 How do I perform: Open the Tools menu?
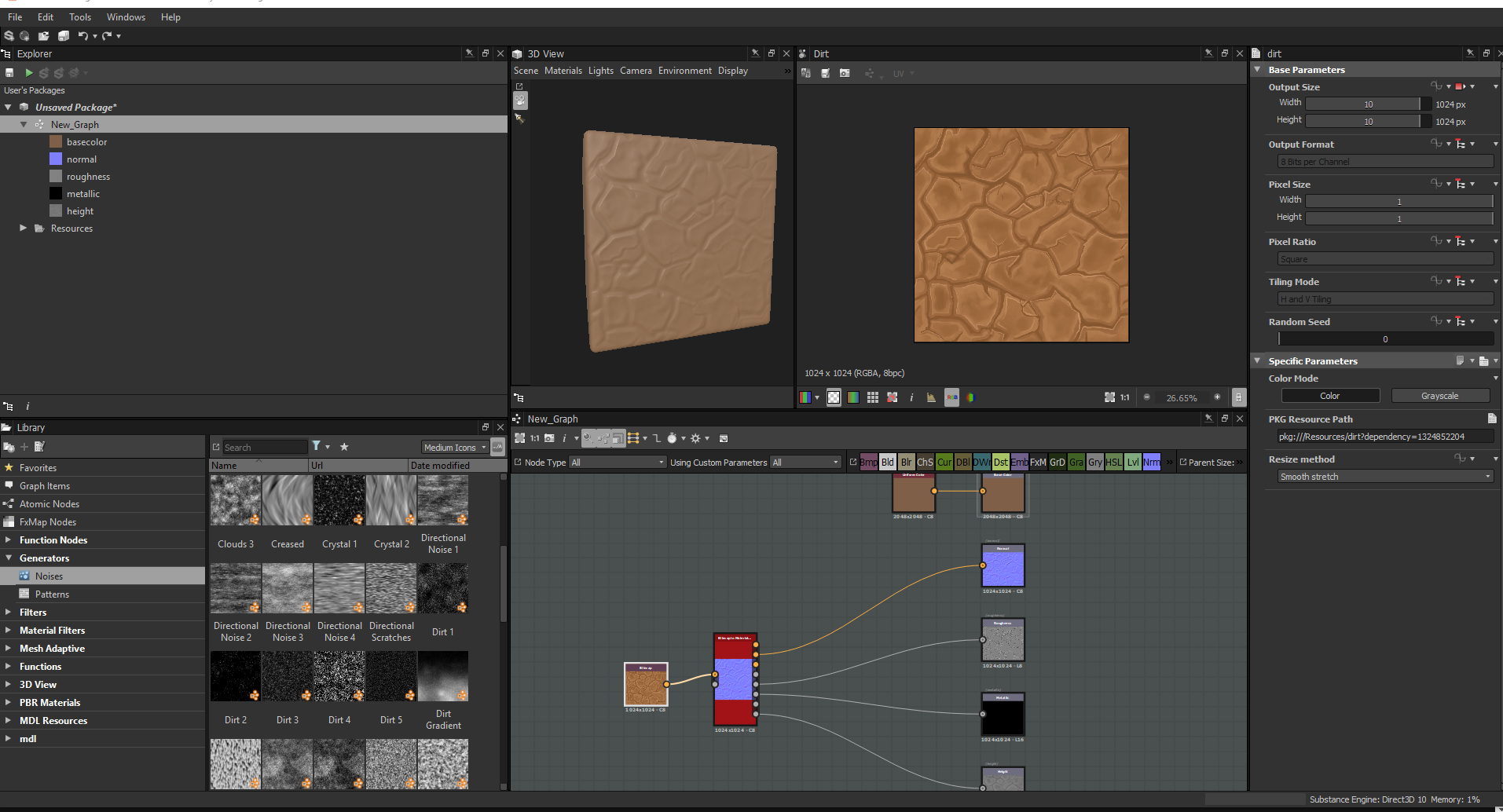click(x=80, y=17)
